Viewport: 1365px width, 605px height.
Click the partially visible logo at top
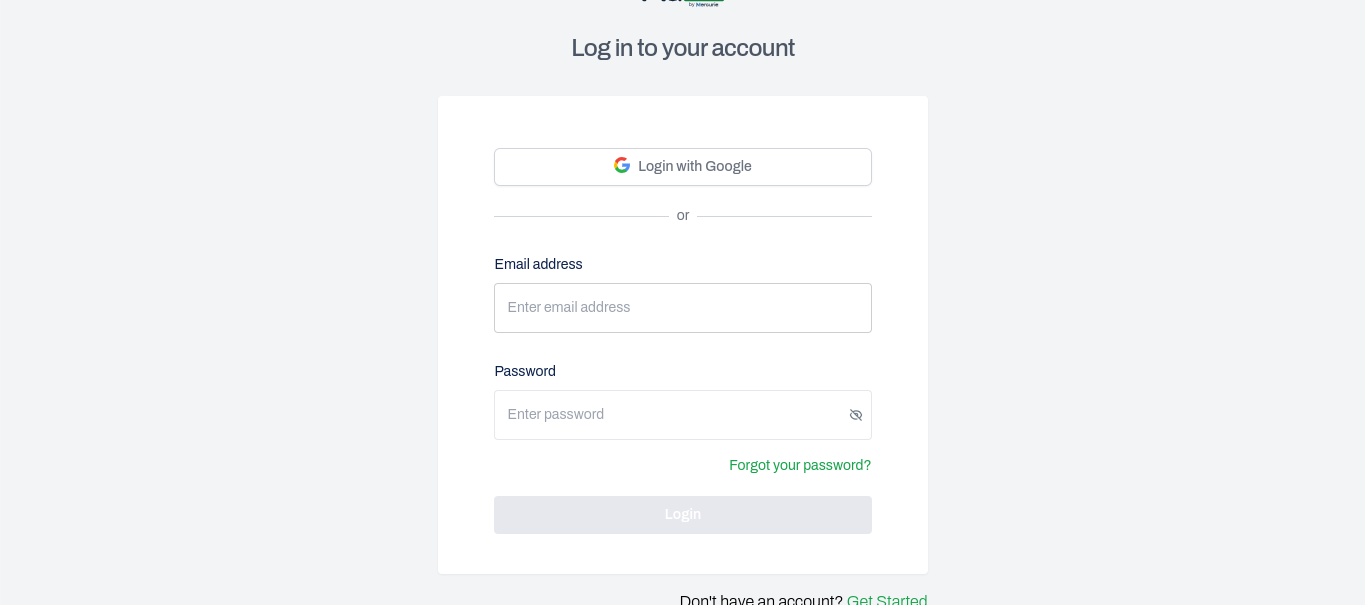coord(683,3)
